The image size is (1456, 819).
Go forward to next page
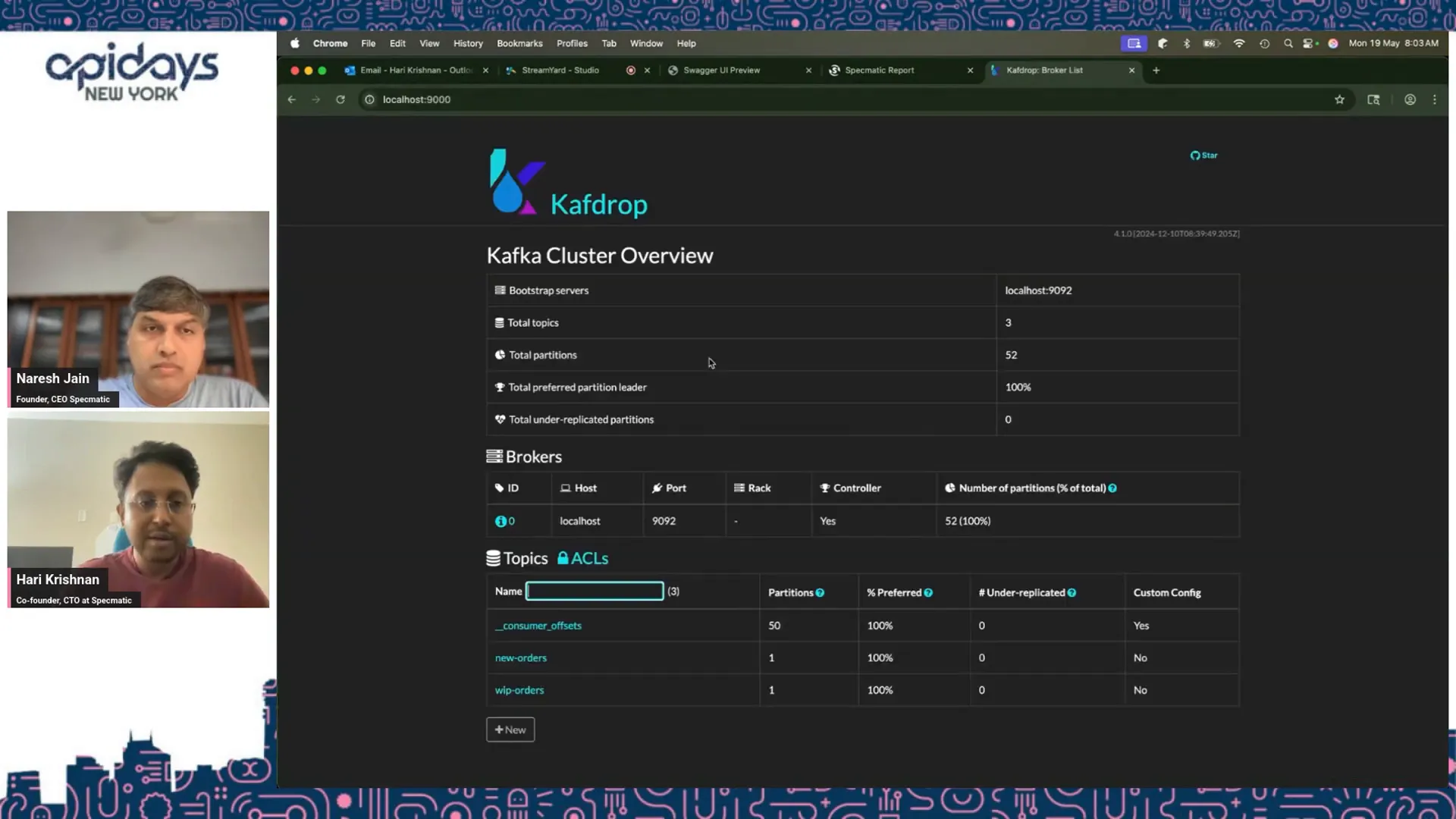coord(316,99)
